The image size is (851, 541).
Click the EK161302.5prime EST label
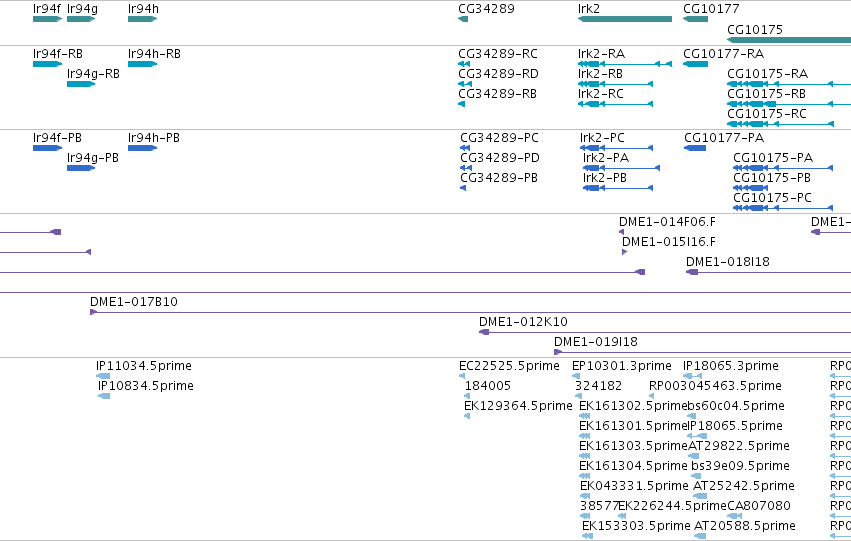click(x=633, y=406)
